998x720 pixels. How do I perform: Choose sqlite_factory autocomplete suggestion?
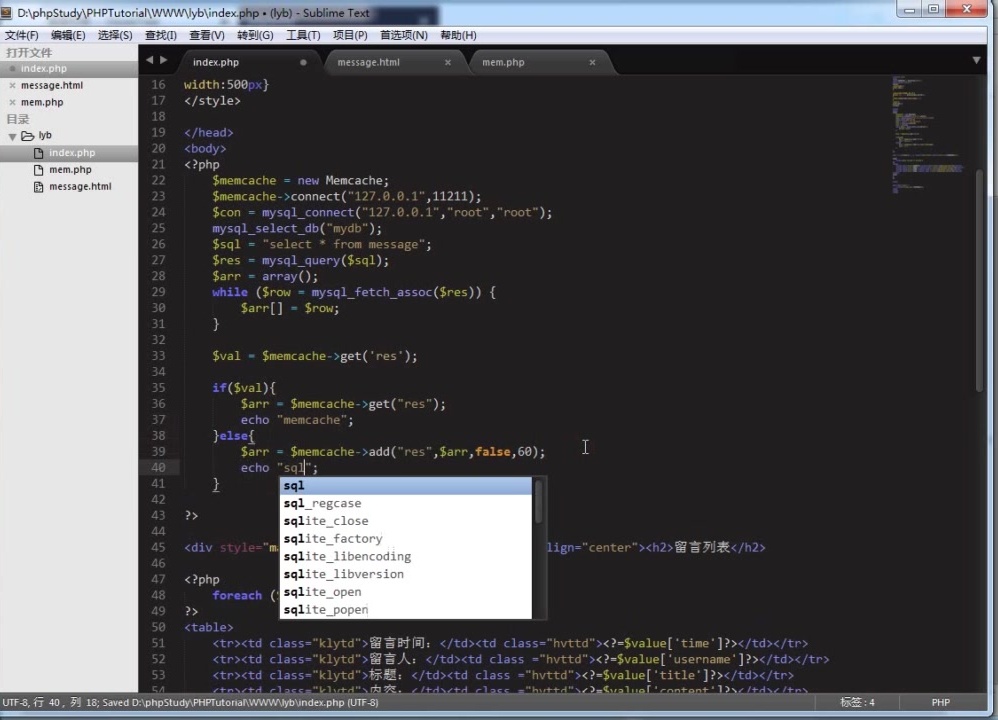(x=405, y=539)
